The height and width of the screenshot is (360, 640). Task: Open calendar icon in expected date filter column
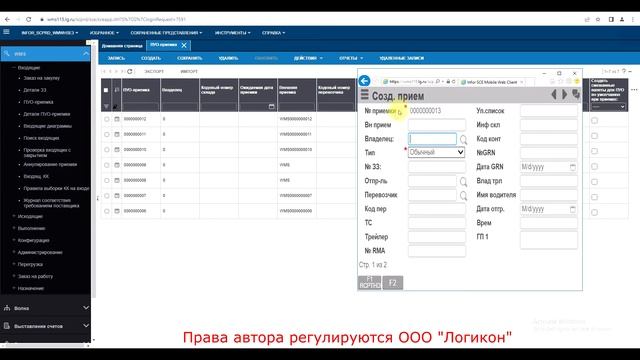click(x=271, y=107)
